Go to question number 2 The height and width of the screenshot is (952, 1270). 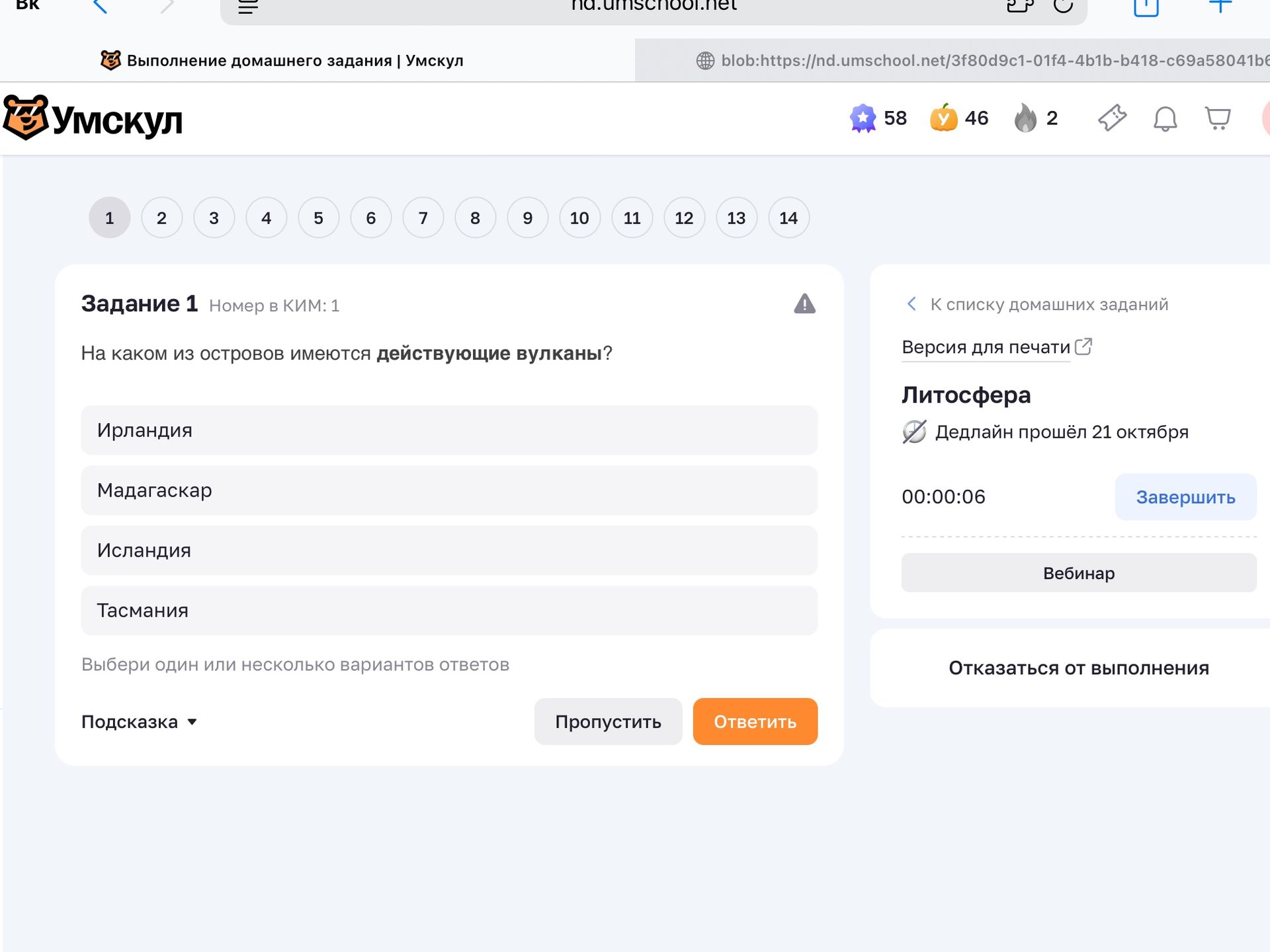point(161,218)
